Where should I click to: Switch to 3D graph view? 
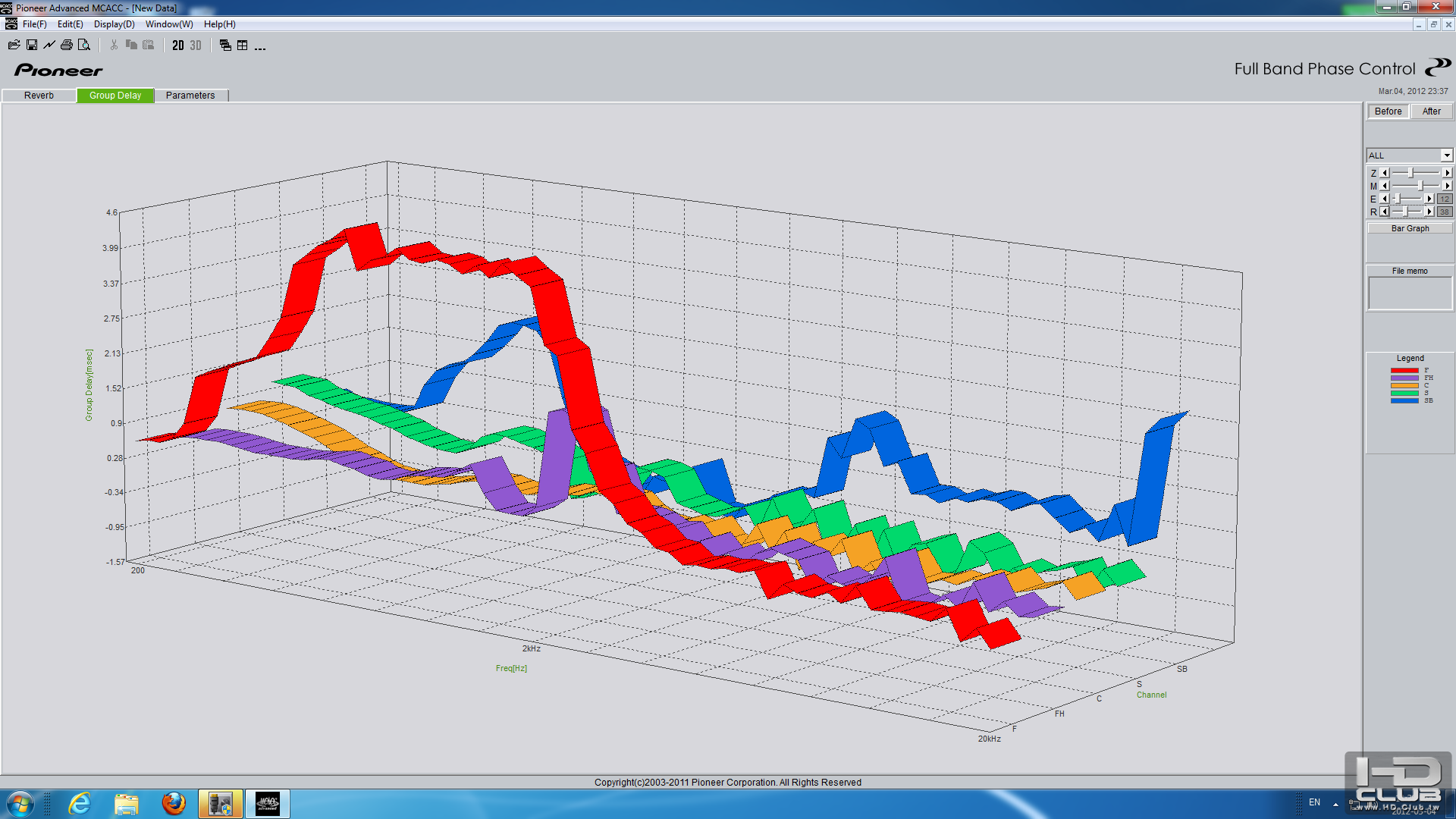tap(196, 45)
